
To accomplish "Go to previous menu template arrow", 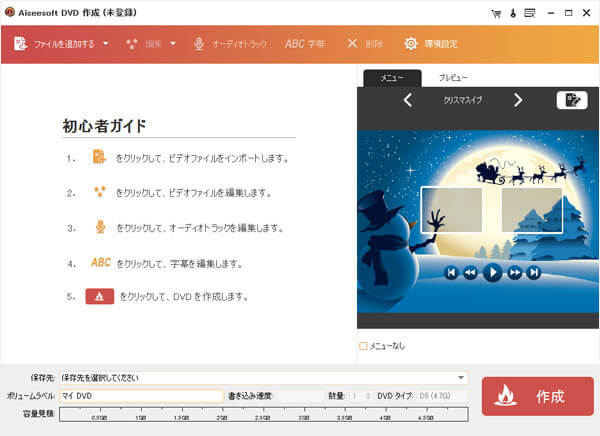I will pyautogui.click(x=408, y=100).
